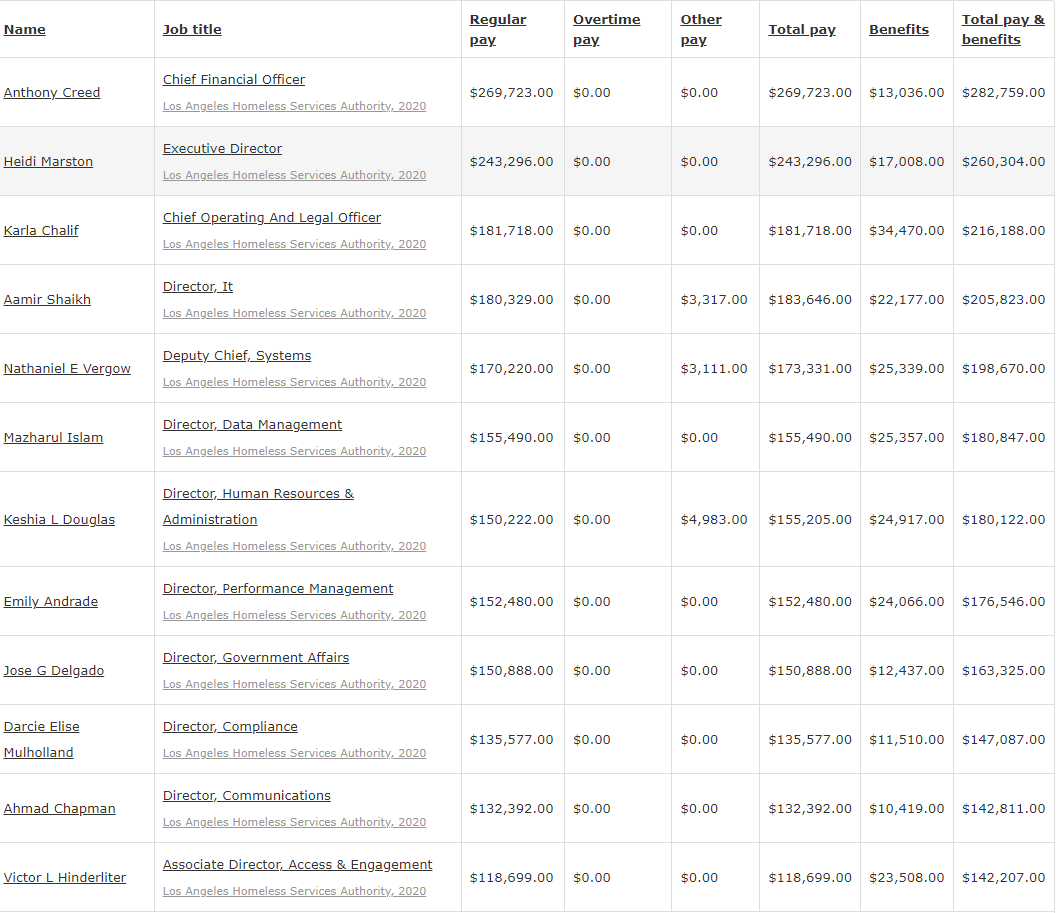Open agency link under Director, Compliance
Viewport: 1062px width, 913px height.
point(294,754)
